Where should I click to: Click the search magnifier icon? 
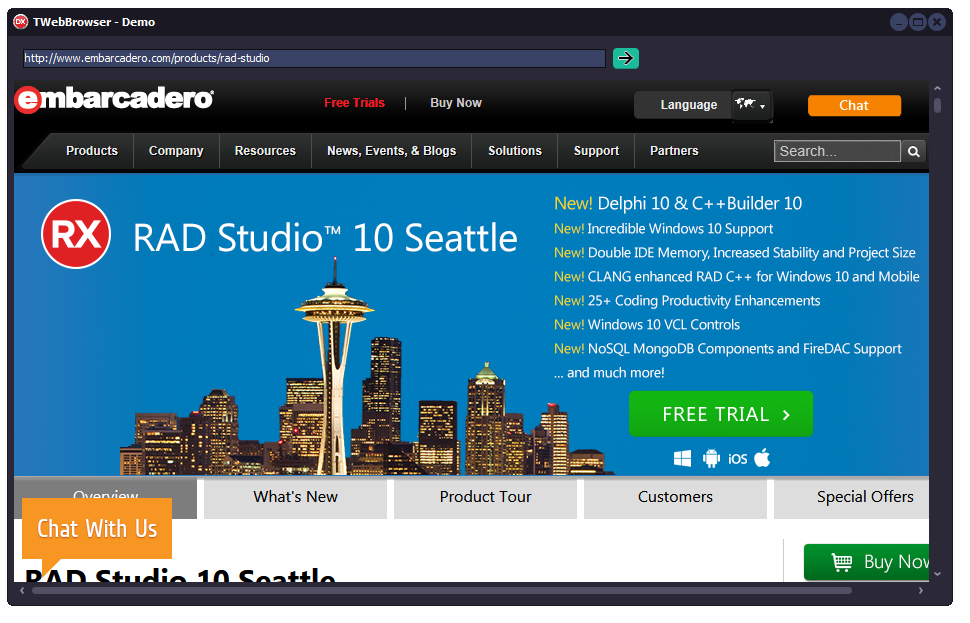click(913, 152)
